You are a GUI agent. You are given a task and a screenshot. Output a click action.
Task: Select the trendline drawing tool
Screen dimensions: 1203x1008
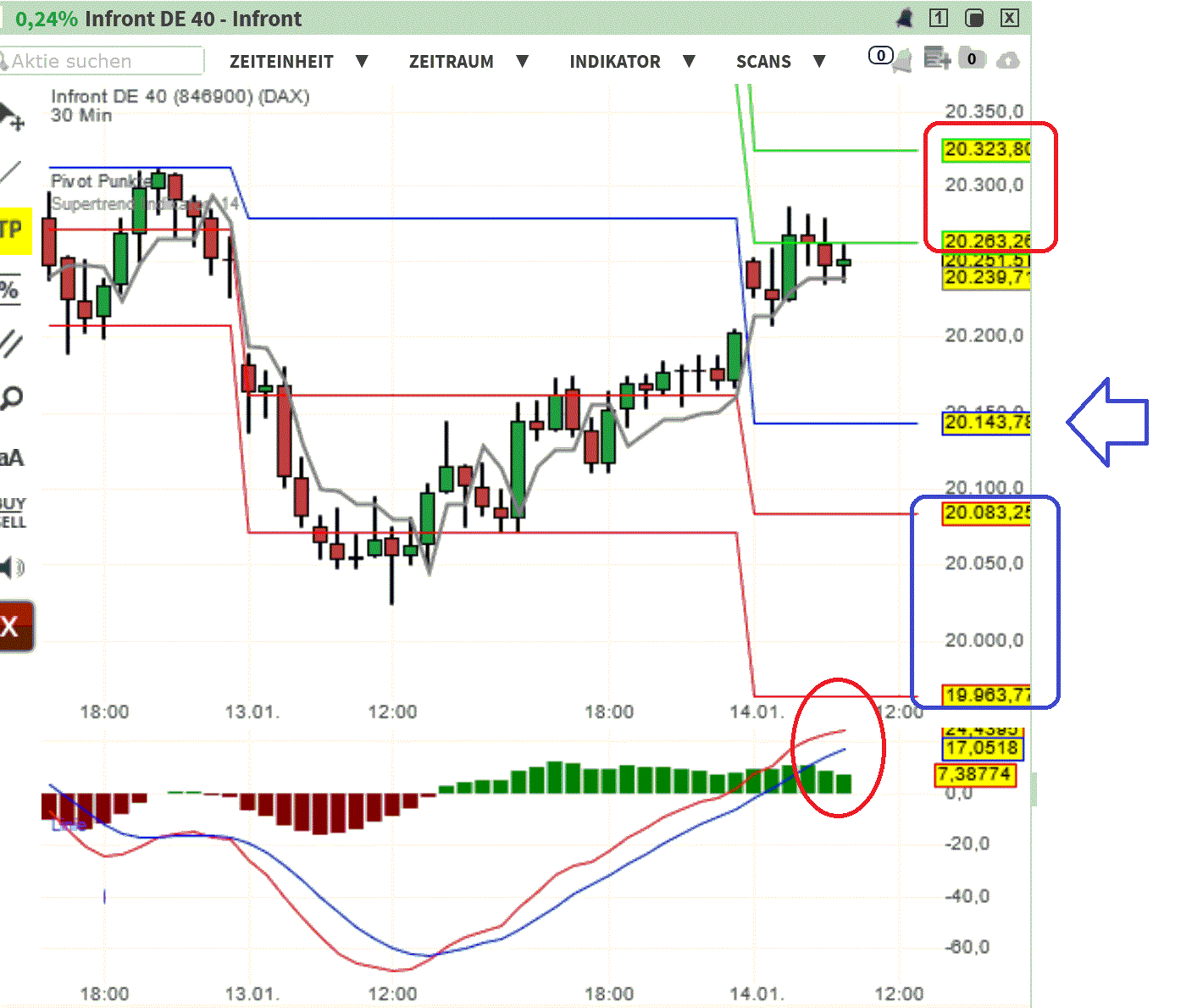(11, 172)
